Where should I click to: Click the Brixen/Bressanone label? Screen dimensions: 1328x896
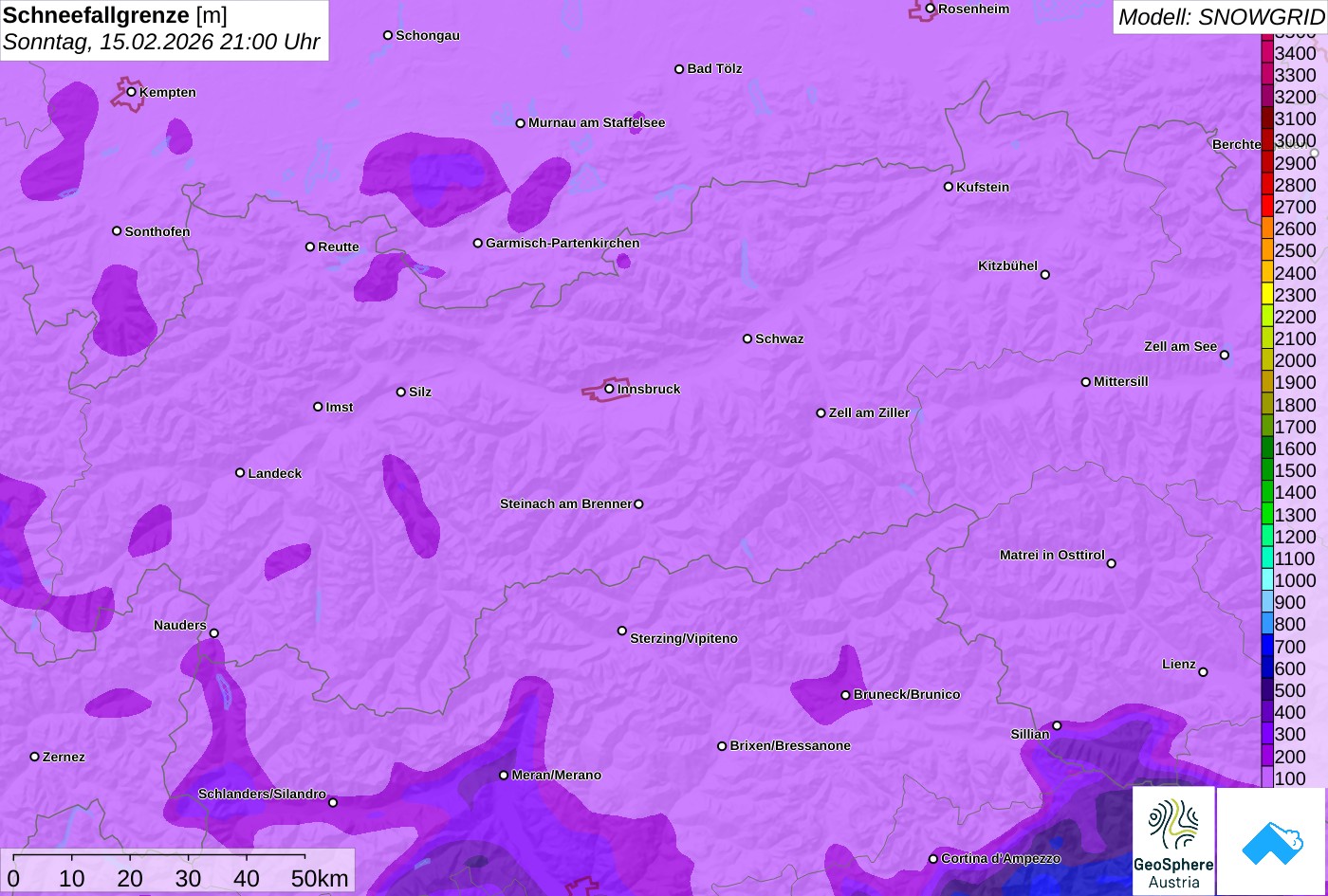click(790, 745)
